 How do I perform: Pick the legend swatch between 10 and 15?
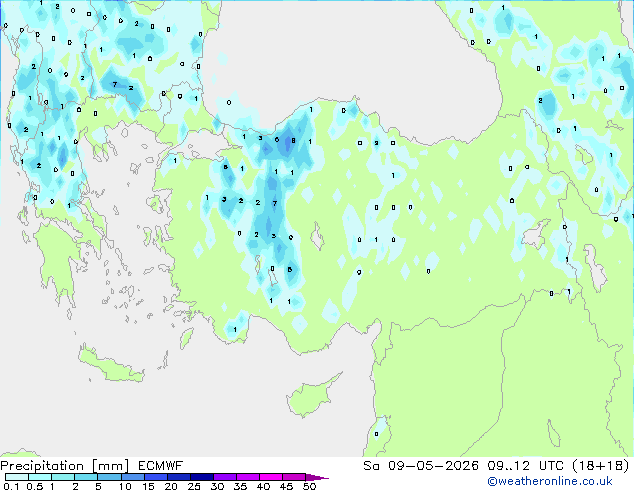tap(132, 477)
